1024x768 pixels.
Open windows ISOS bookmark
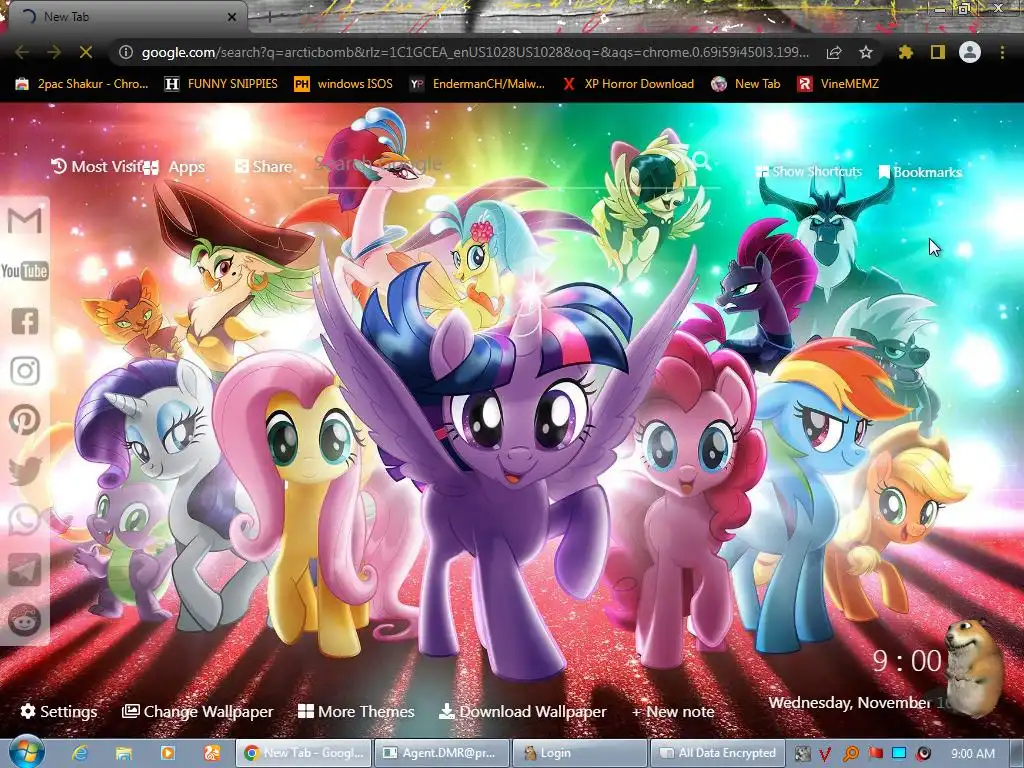pyautogui.click(x=344, y=84)
